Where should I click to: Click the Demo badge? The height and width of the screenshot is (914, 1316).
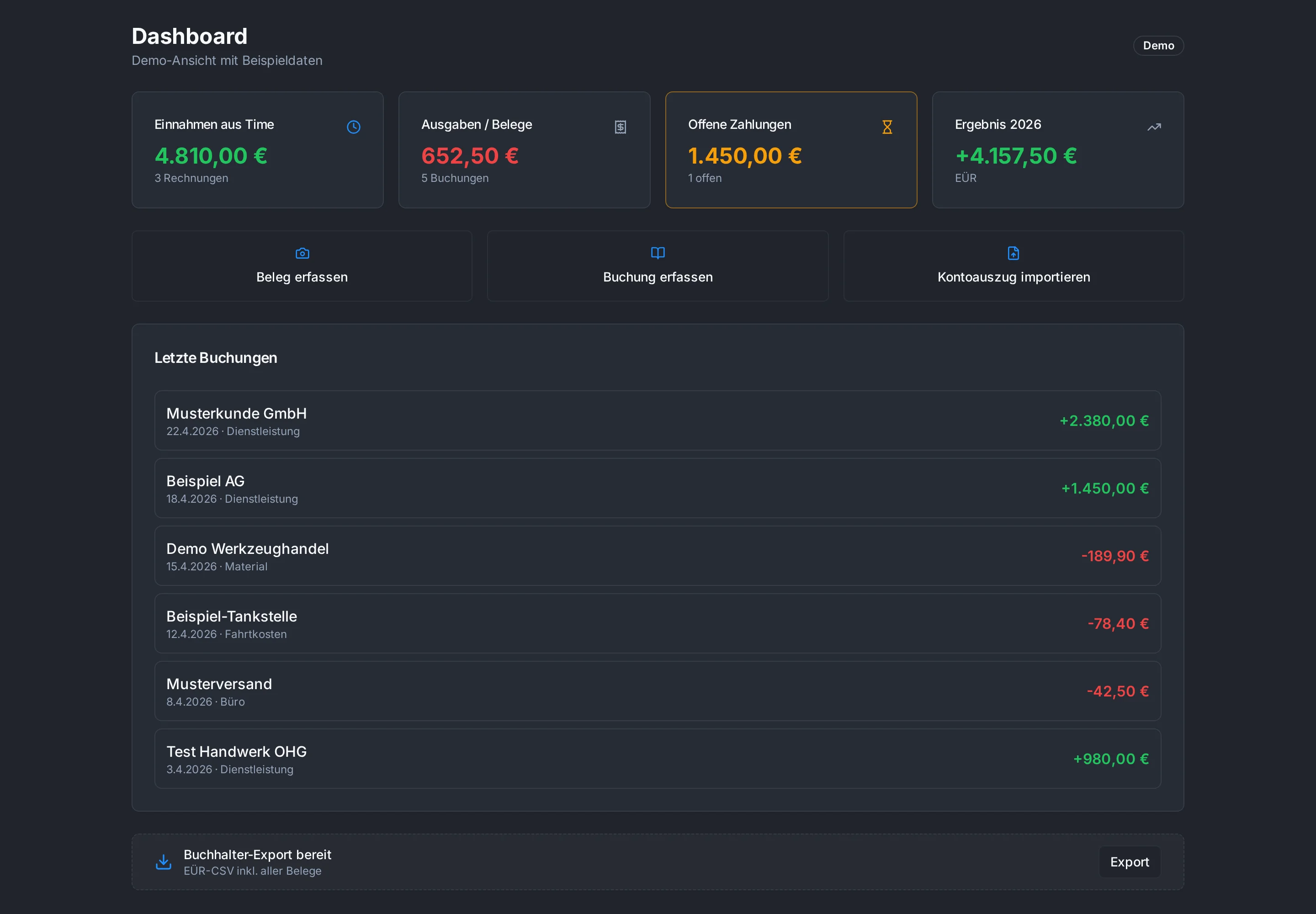coord(1158,46)
